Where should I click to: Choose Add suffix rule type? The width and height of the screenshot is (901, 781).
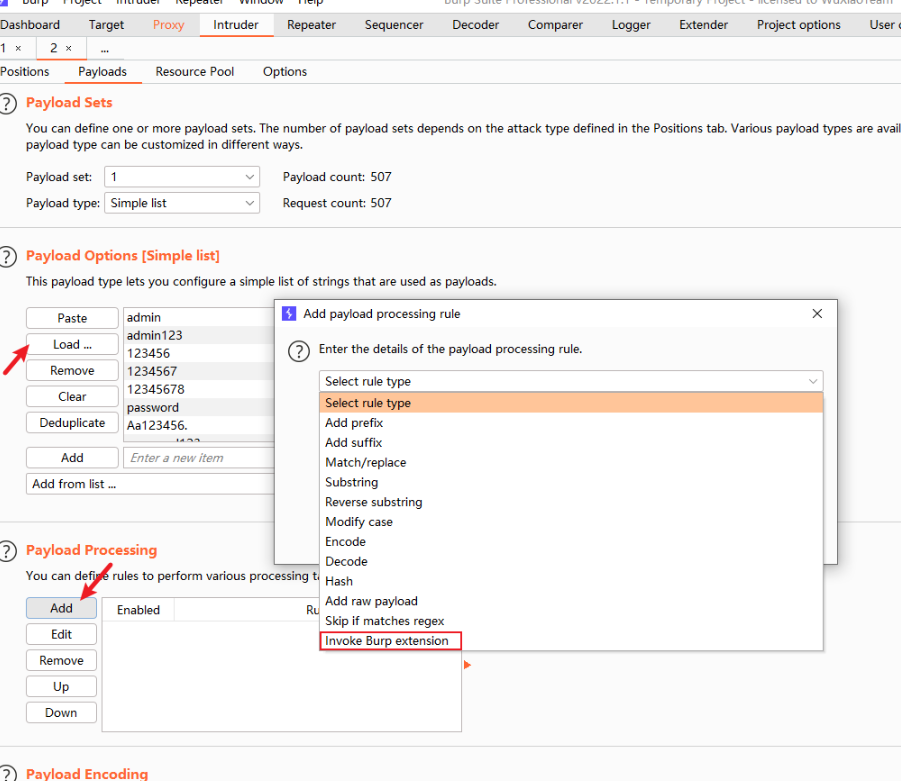pos(571,443)
